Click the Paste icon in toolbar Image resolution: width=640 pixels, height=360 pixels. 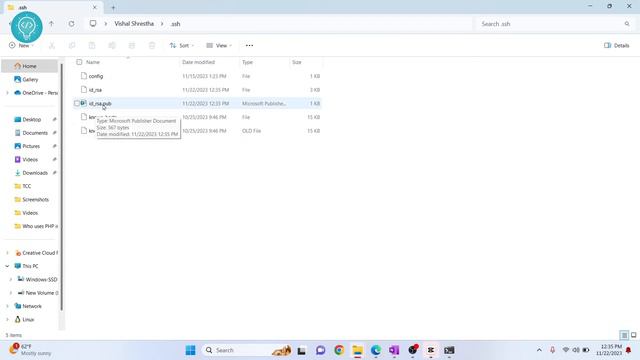coord(92,45)
